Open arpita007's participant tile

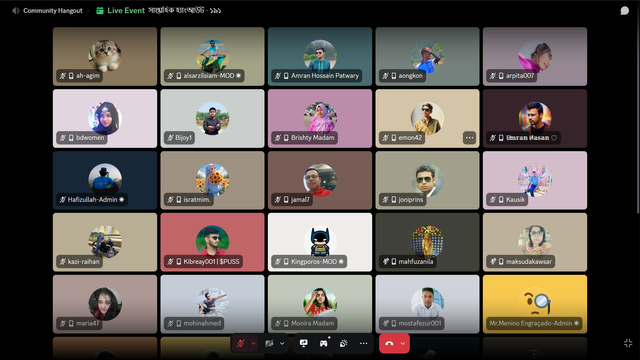(x=535, y=56)
